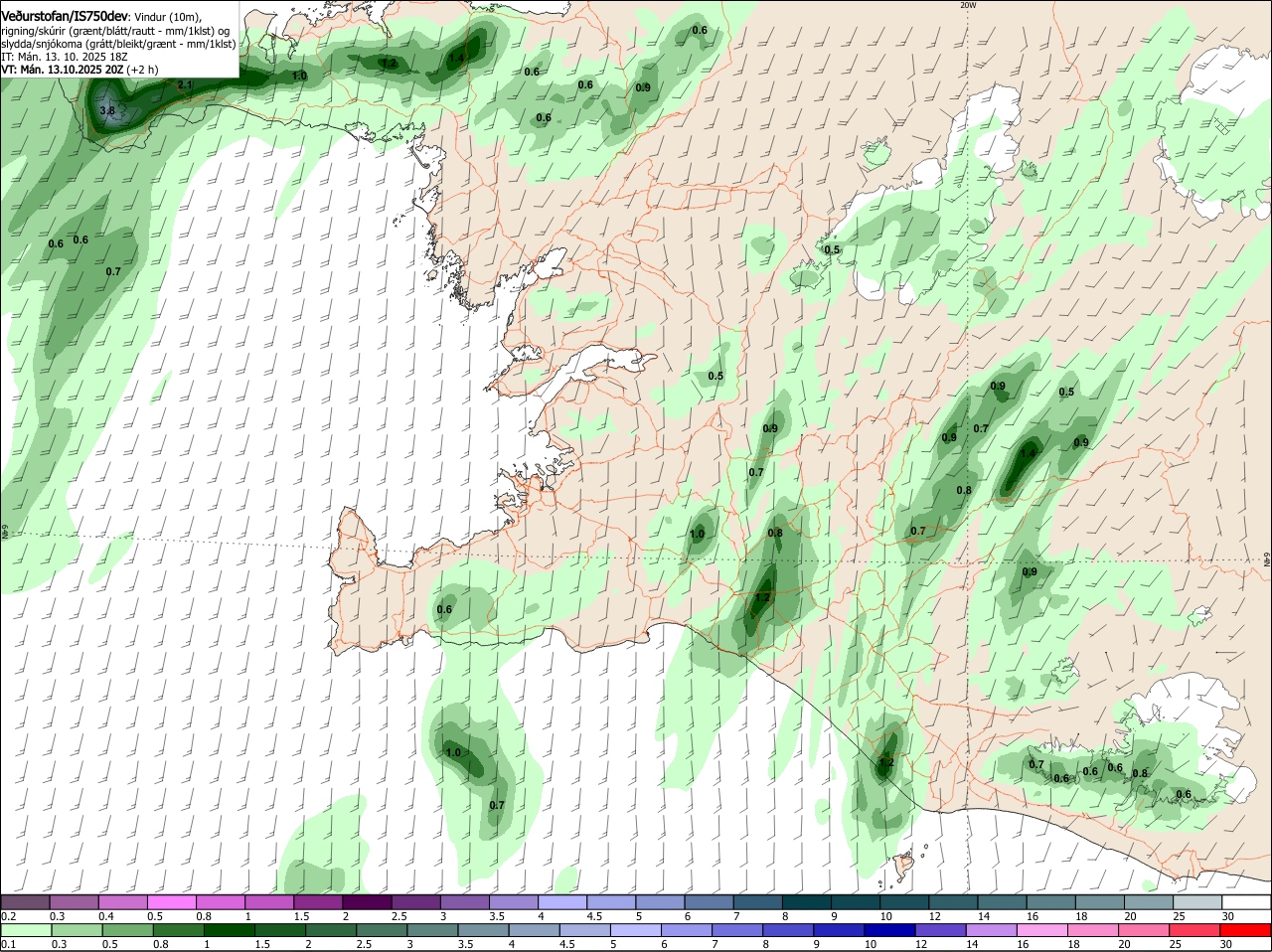Click the dark teal snow swatch between 8 and 9
Screen dimensions: 1272x952
pos(807,902)
